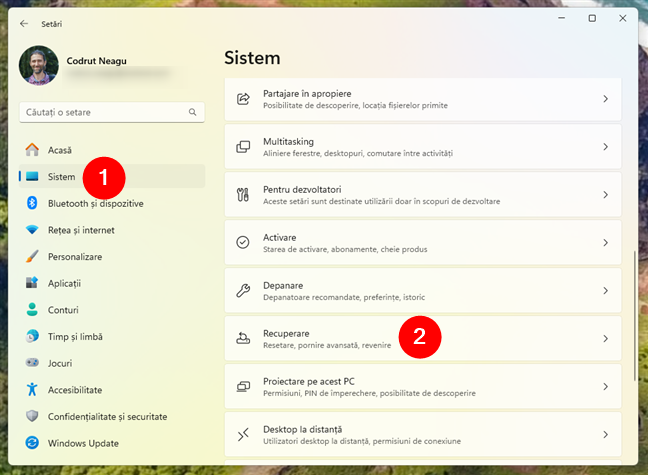Click the Pentru dezvoltatori tools icon

pyautogui.click(x=243, y=195)
